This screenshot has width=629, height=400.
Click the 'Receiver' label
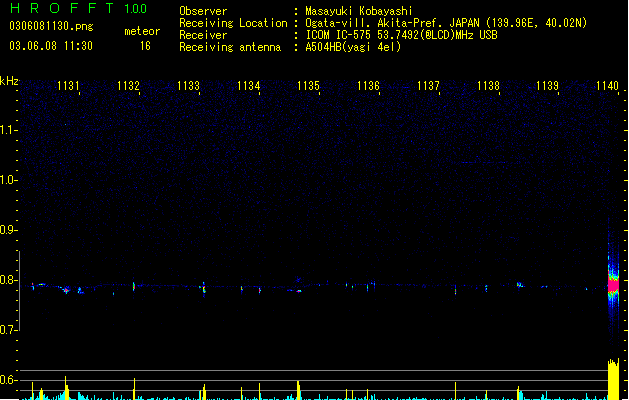click(x=203, y=35)
